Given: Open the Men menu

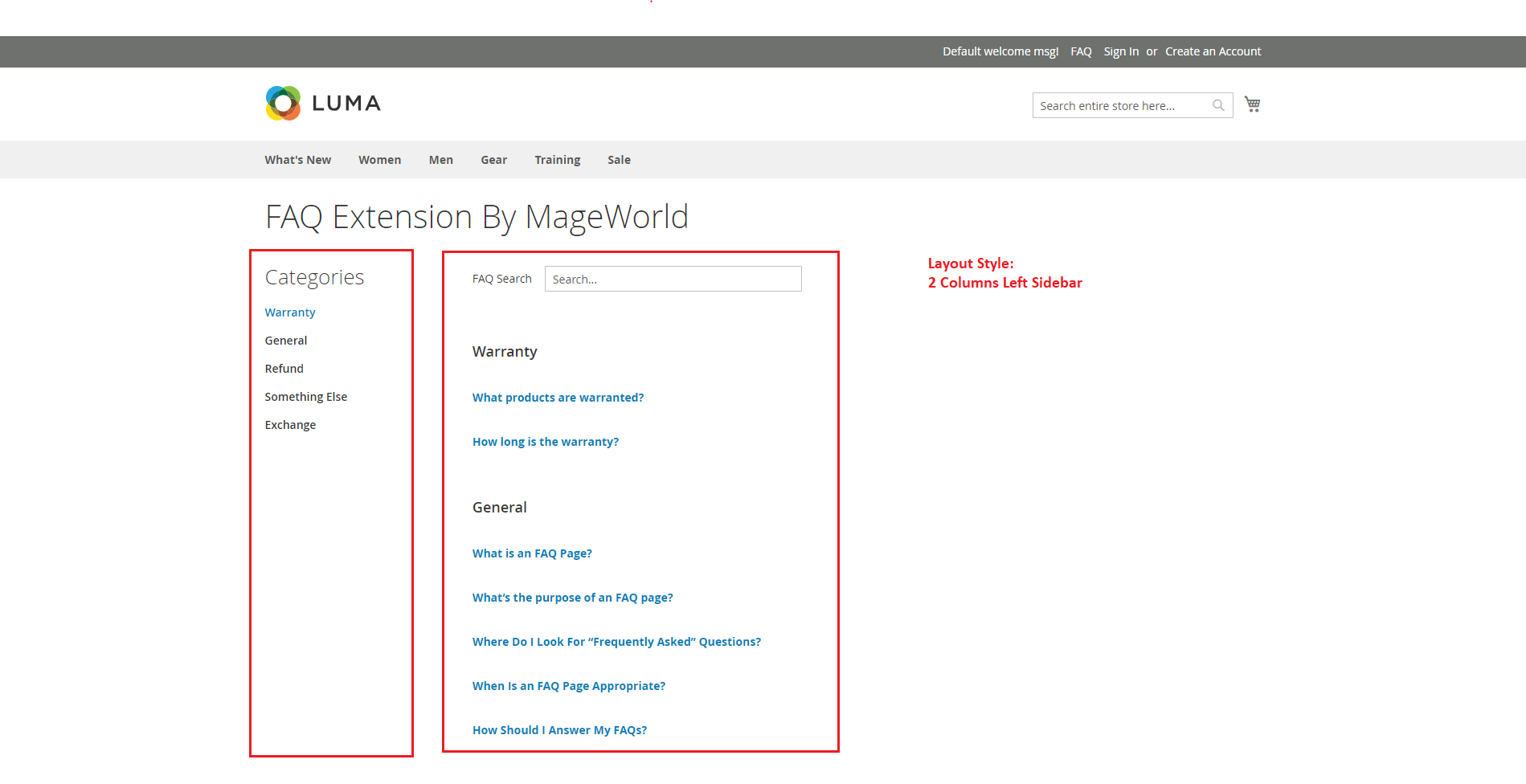Looking at the screenshot, I should 441,160.
